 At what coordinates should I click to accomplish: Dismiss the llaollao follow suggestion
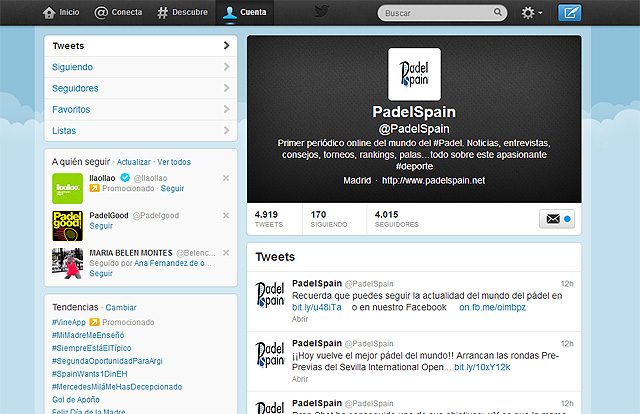[x=226, y=178]
